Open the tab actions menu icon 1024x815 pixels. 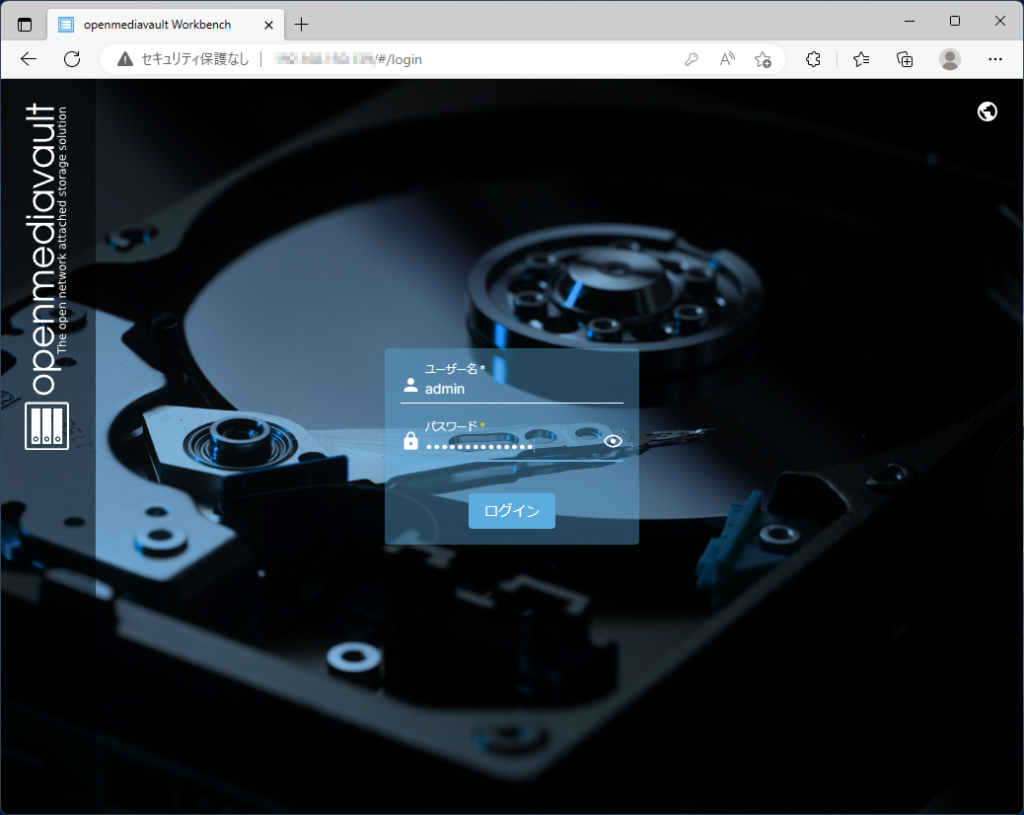pos(25,24)
